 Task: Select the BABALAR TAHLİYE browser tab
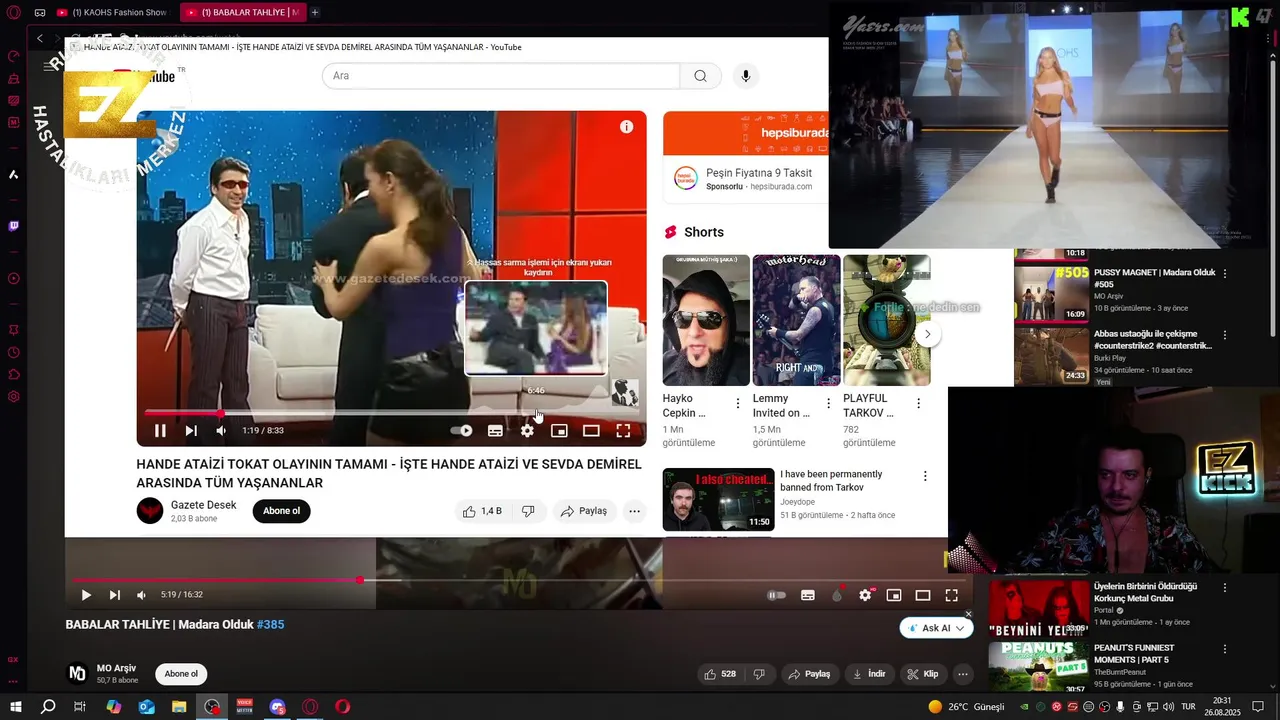tap(242, 13)
